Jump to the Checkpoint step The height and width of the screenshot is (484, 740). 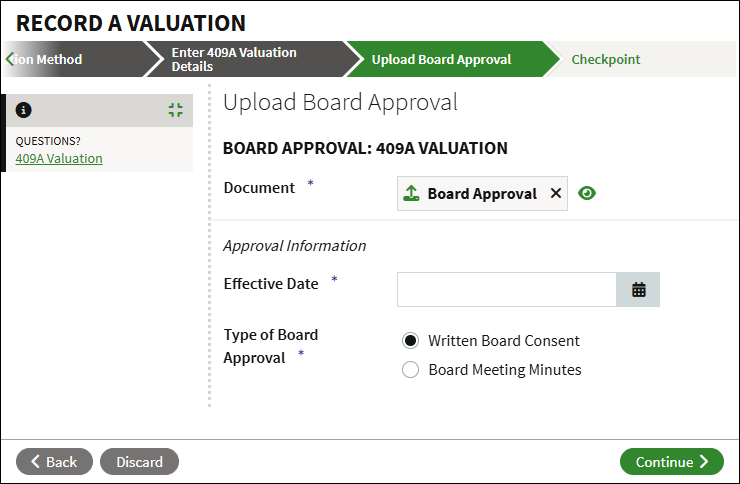605,59
